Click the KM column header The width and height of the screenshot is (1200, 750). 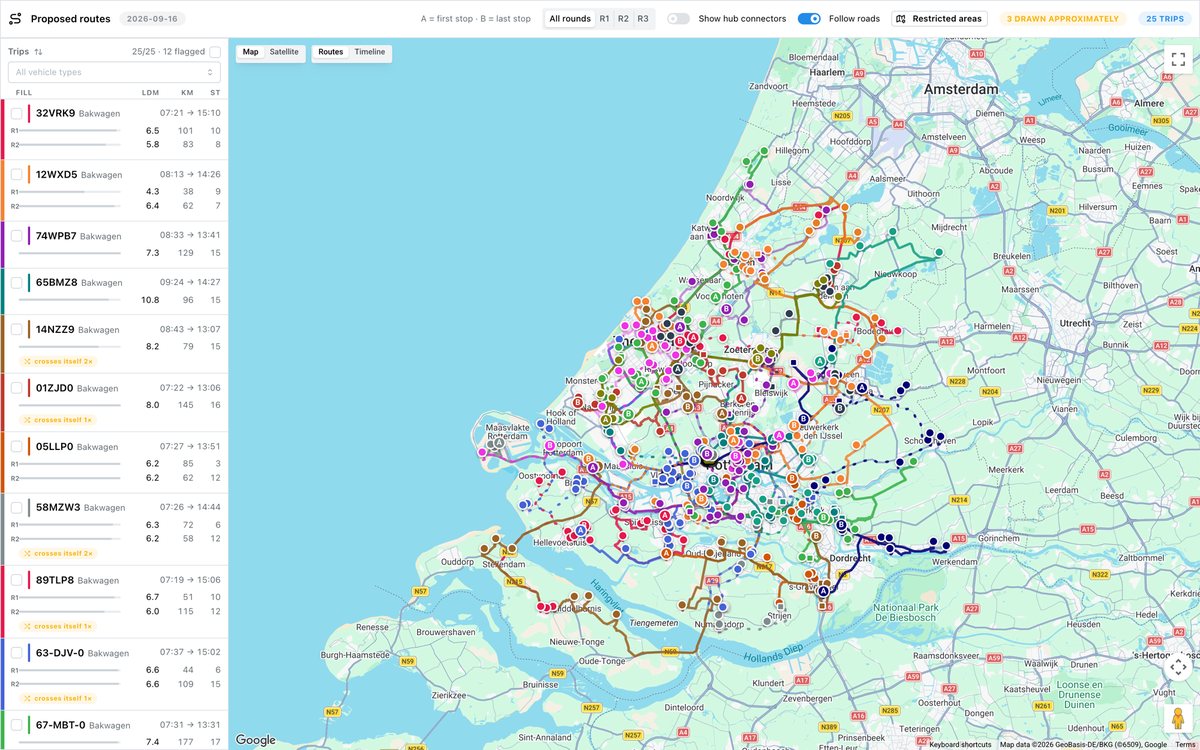[x=187, y=92]
